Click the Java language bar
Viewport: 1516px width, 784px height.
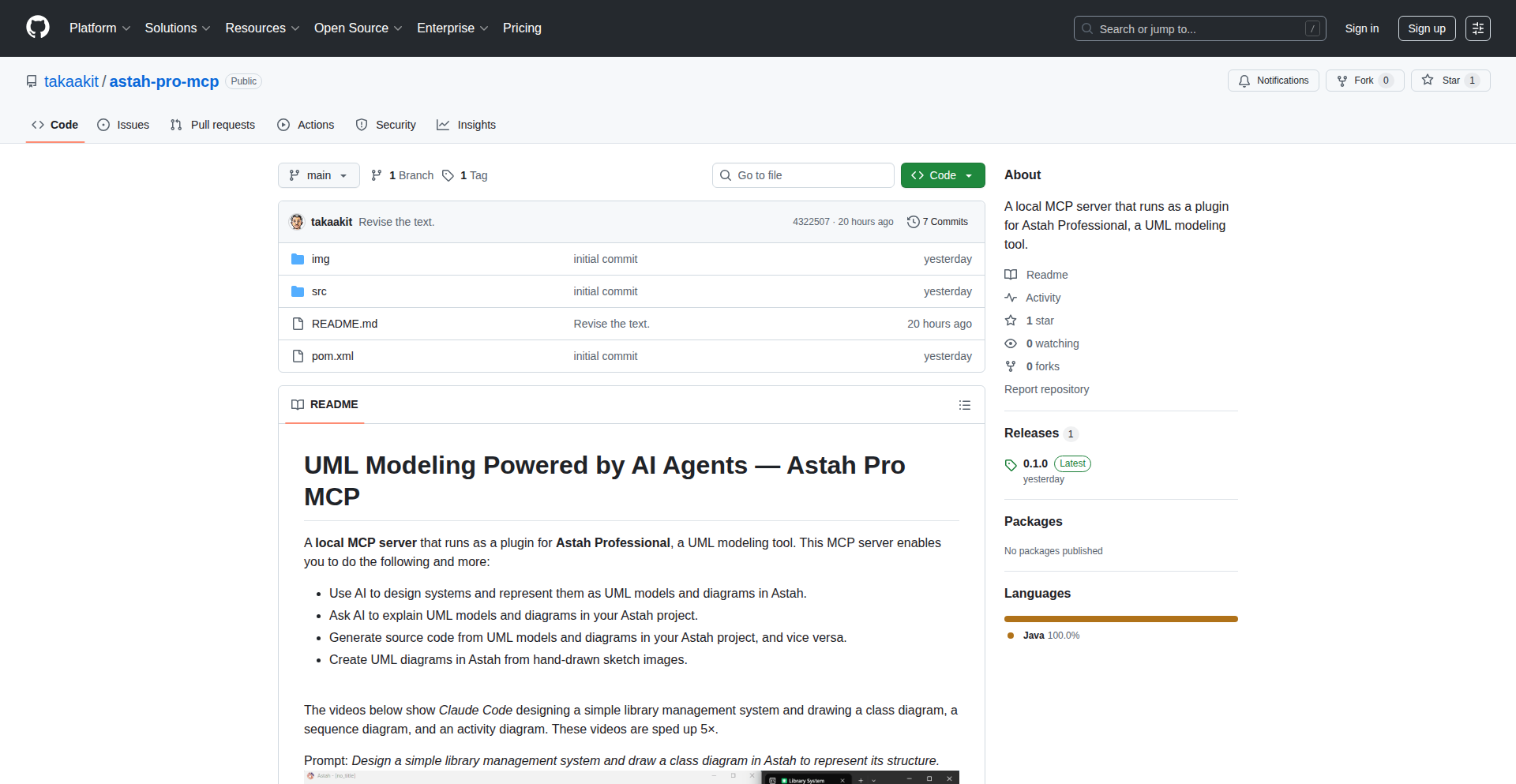1121,619
